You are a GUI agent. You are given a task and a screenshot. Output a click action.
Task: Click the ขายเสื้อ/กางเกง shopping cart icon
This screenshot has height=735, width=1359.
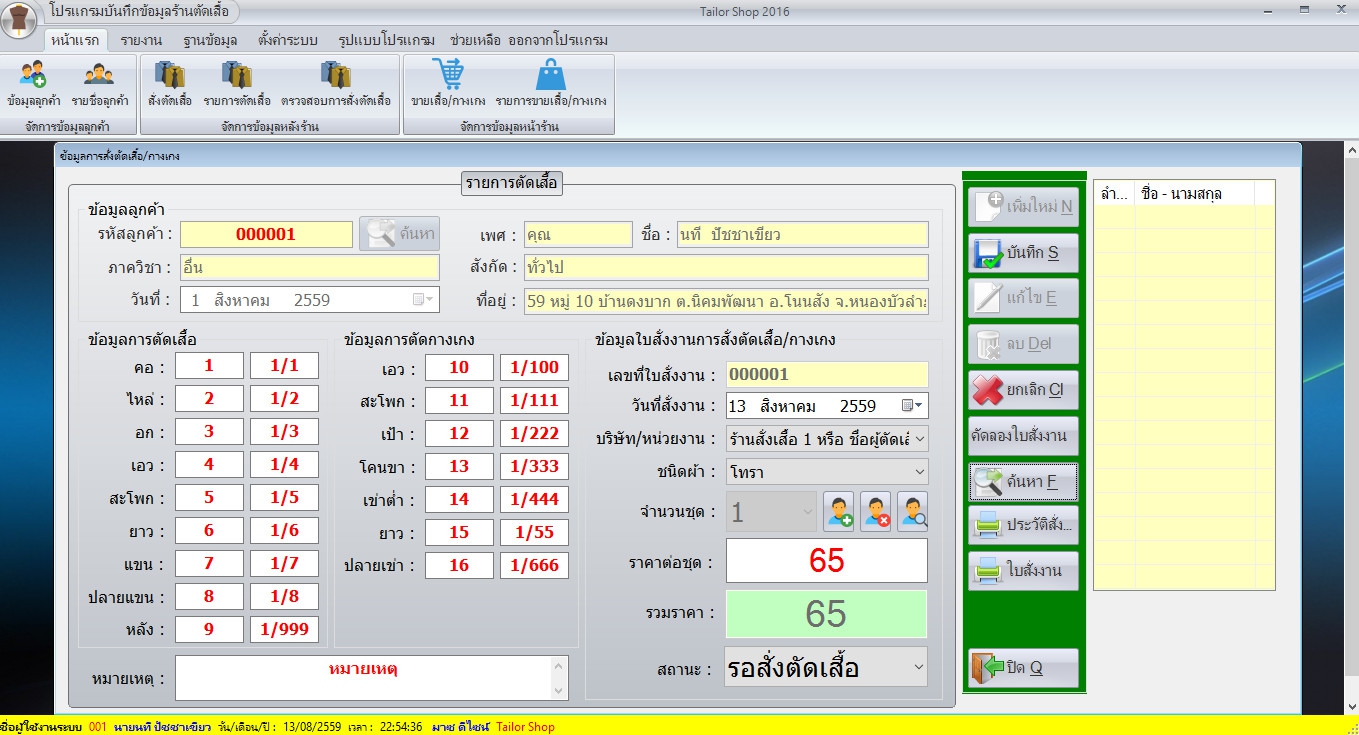[448, 84]
